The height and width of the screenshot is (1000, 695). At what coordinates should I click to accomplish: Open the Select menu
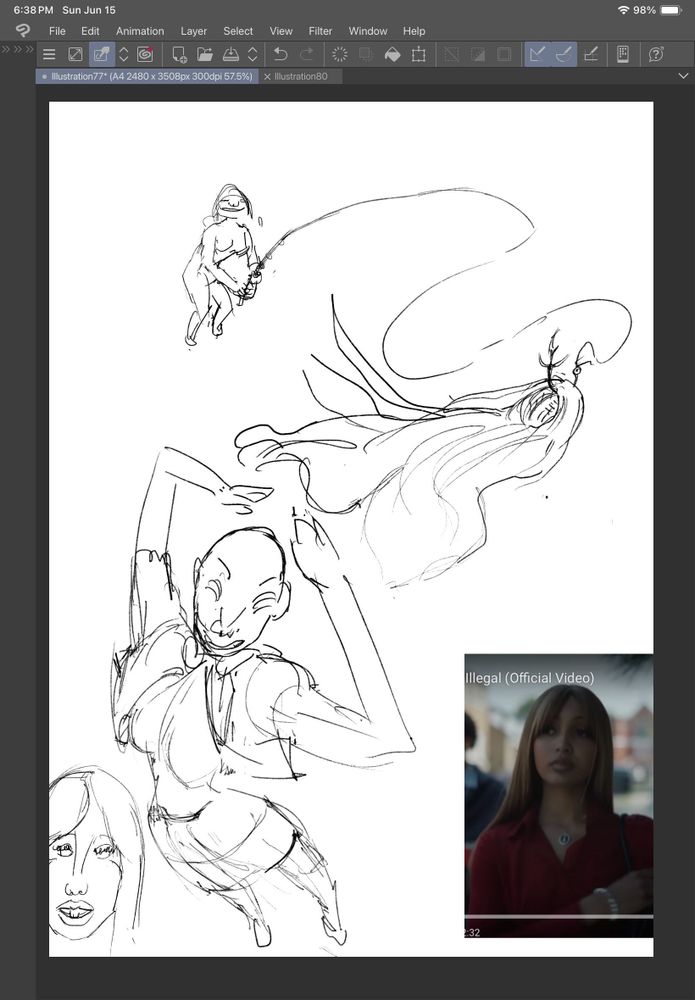pyautogui.click(x=238, y=31)
